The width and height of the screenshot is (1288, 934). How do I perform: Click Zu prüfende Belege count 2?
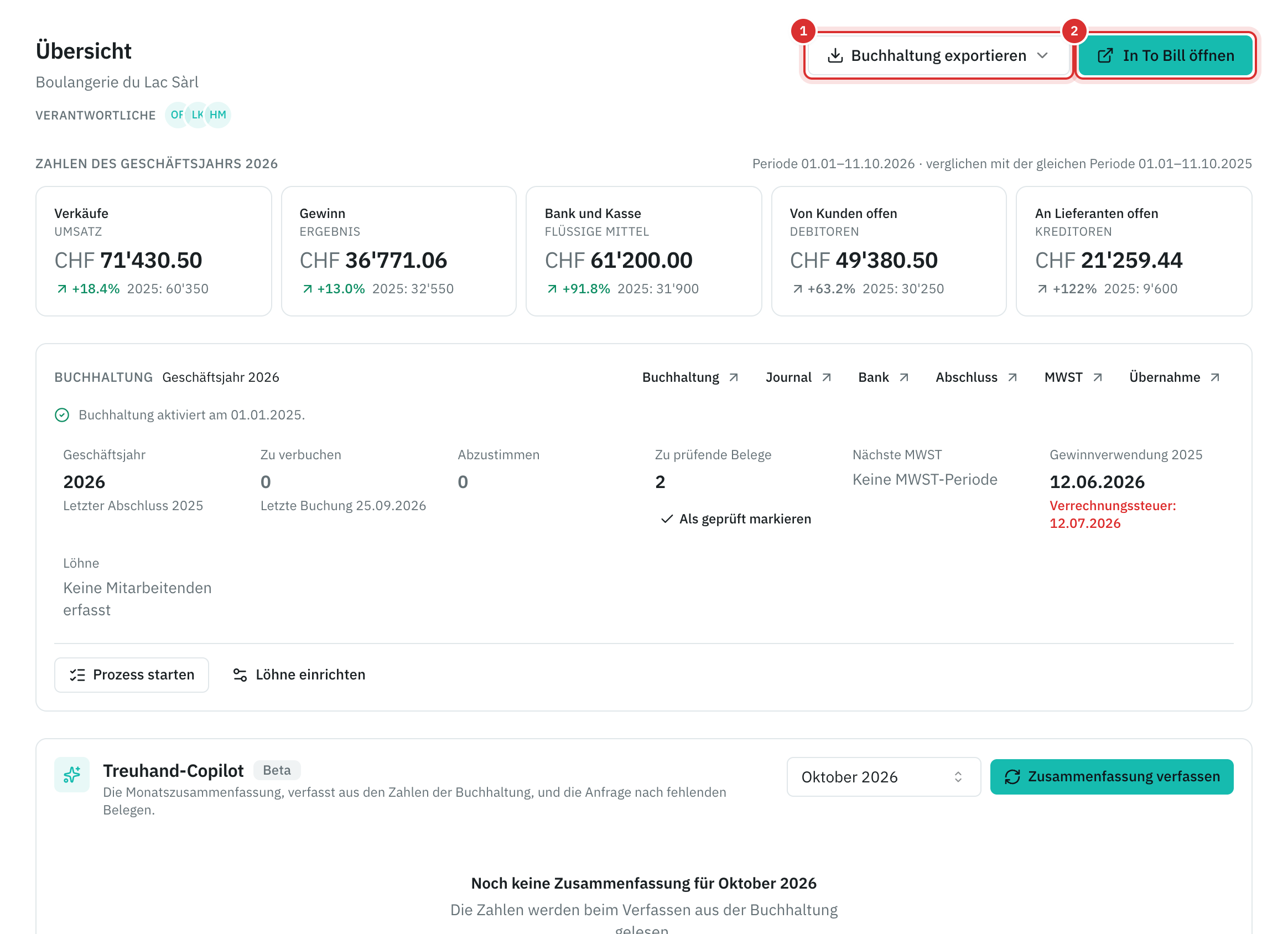(x=660, y=482)
